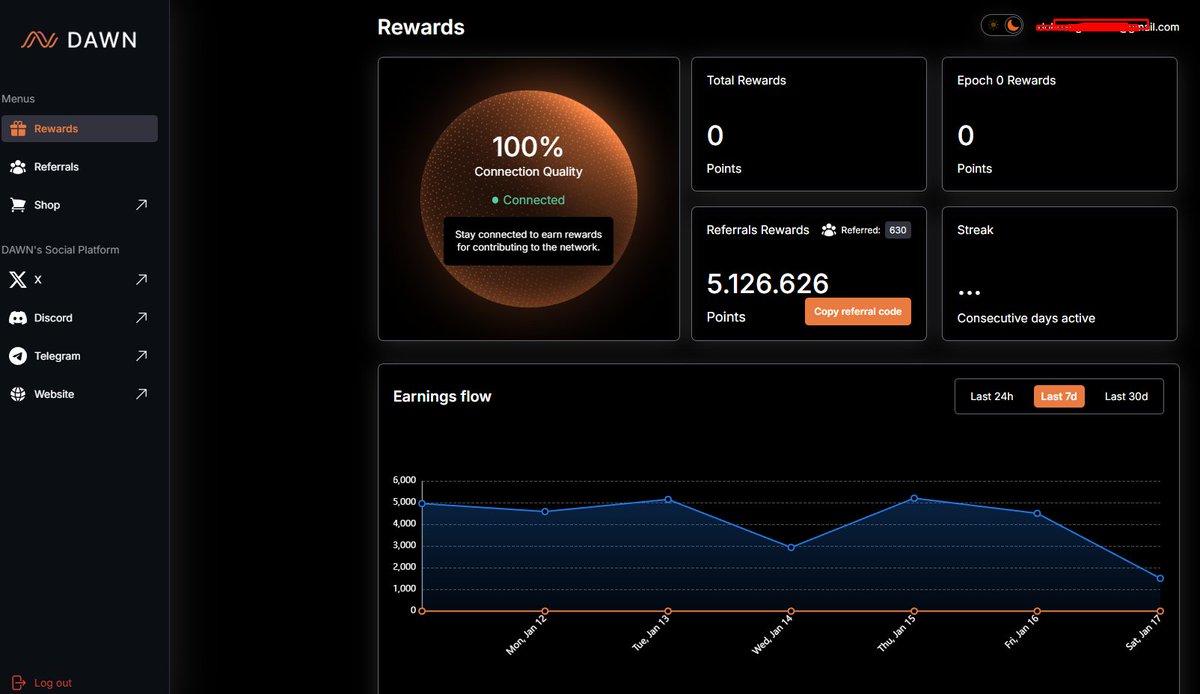Screen dimensions: 1200x694
Task: Click the shopping cart icon
Action: click(18, 205)
